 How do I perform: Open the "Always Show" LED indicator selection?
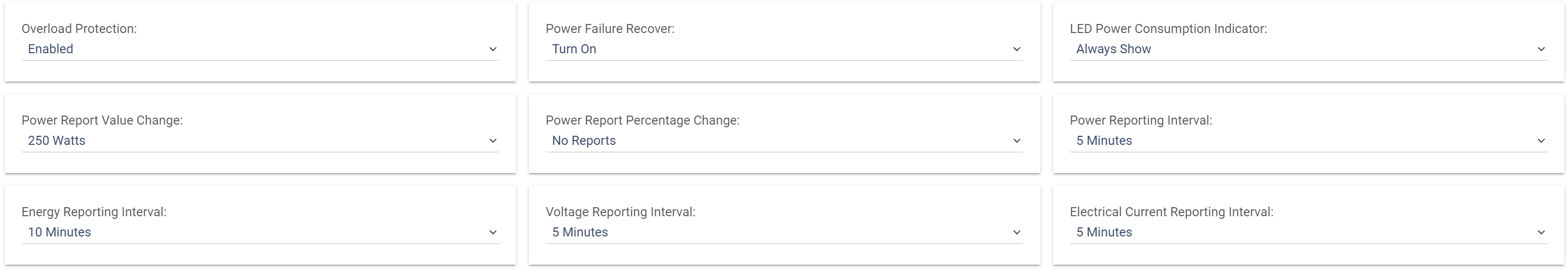[x=1113, y=50]
